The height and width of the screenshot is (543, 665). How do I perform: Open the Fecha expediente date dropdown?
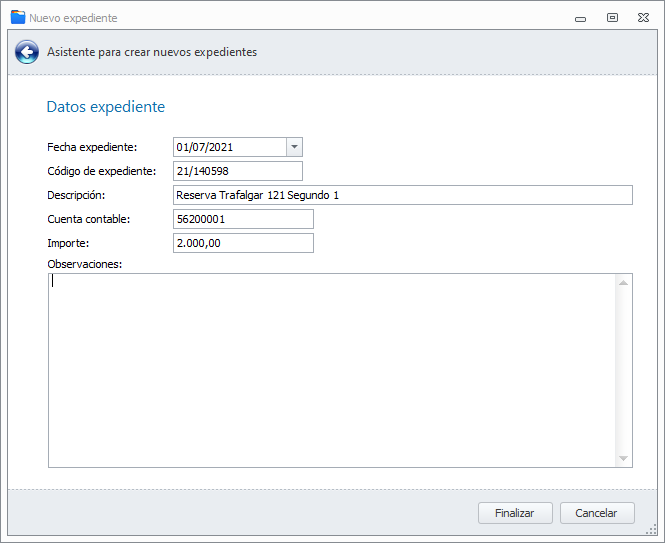coord(294,147)
